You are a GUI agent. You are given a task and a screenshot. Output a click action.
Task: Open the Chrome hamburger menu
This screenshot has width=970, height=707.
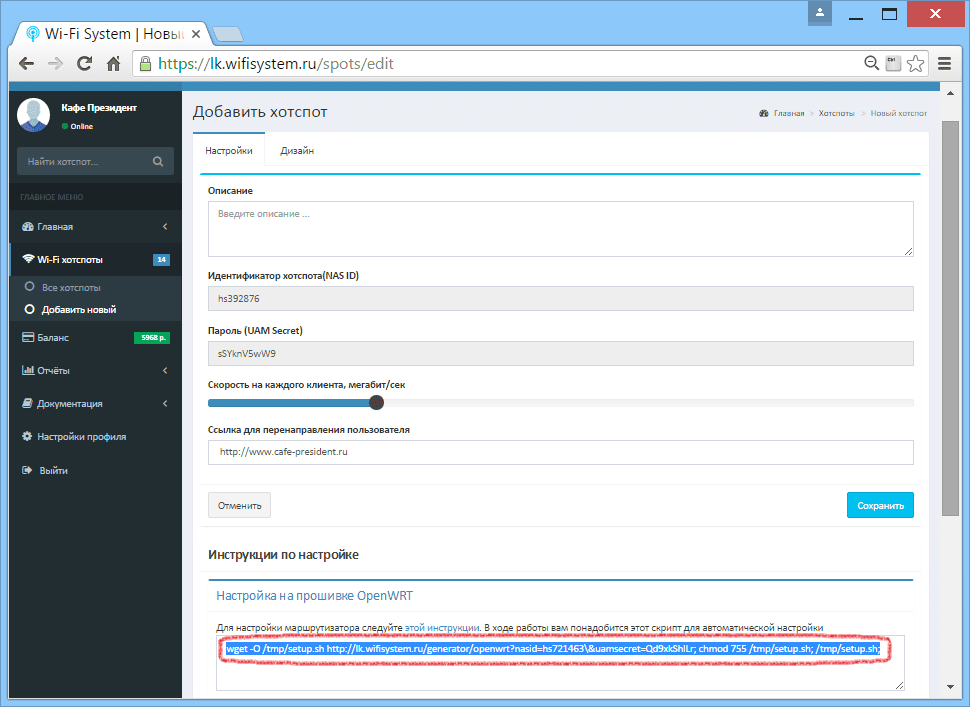(x=944, y=63)
